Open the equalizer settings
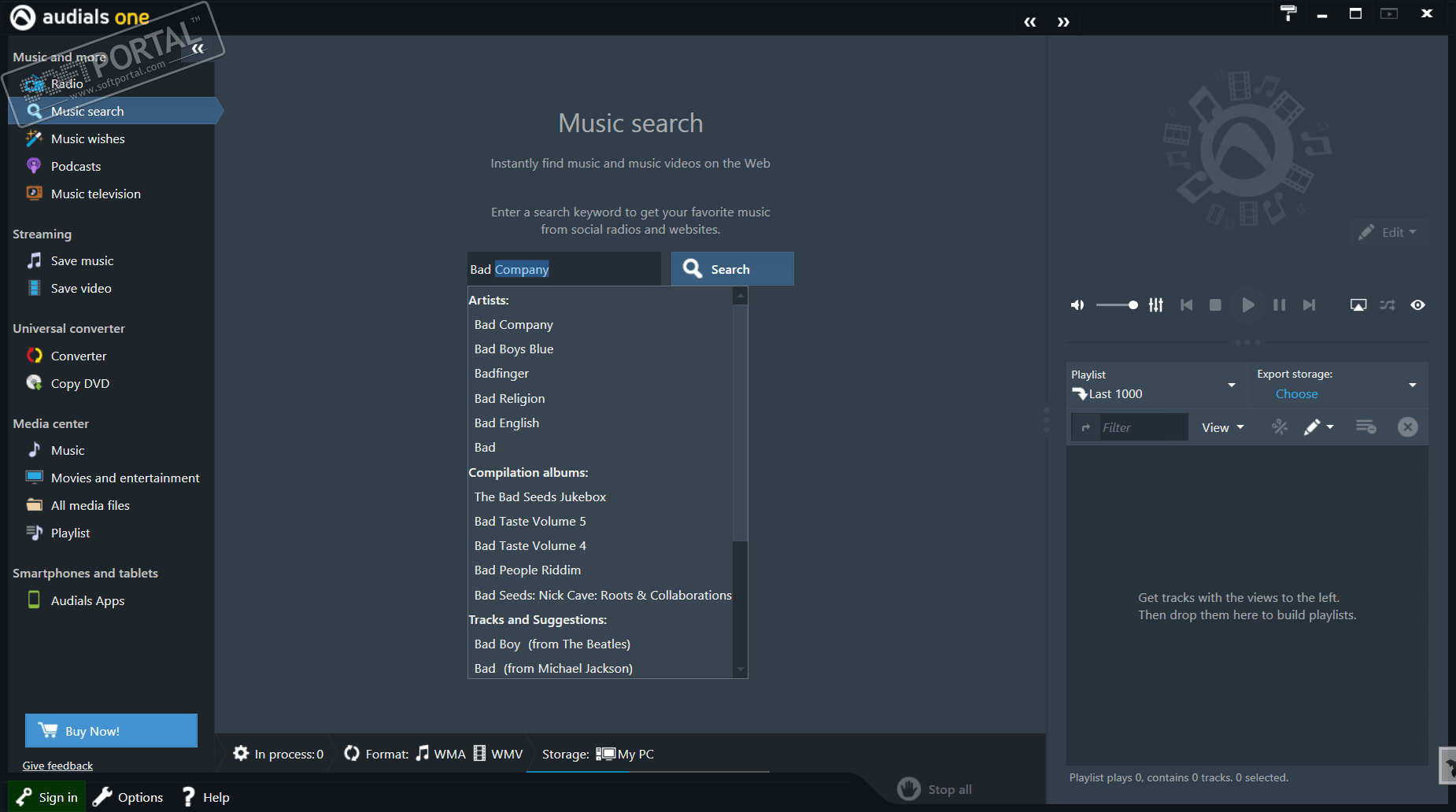The width and height of the screenshot is (1456, 812). [1155, 304]
